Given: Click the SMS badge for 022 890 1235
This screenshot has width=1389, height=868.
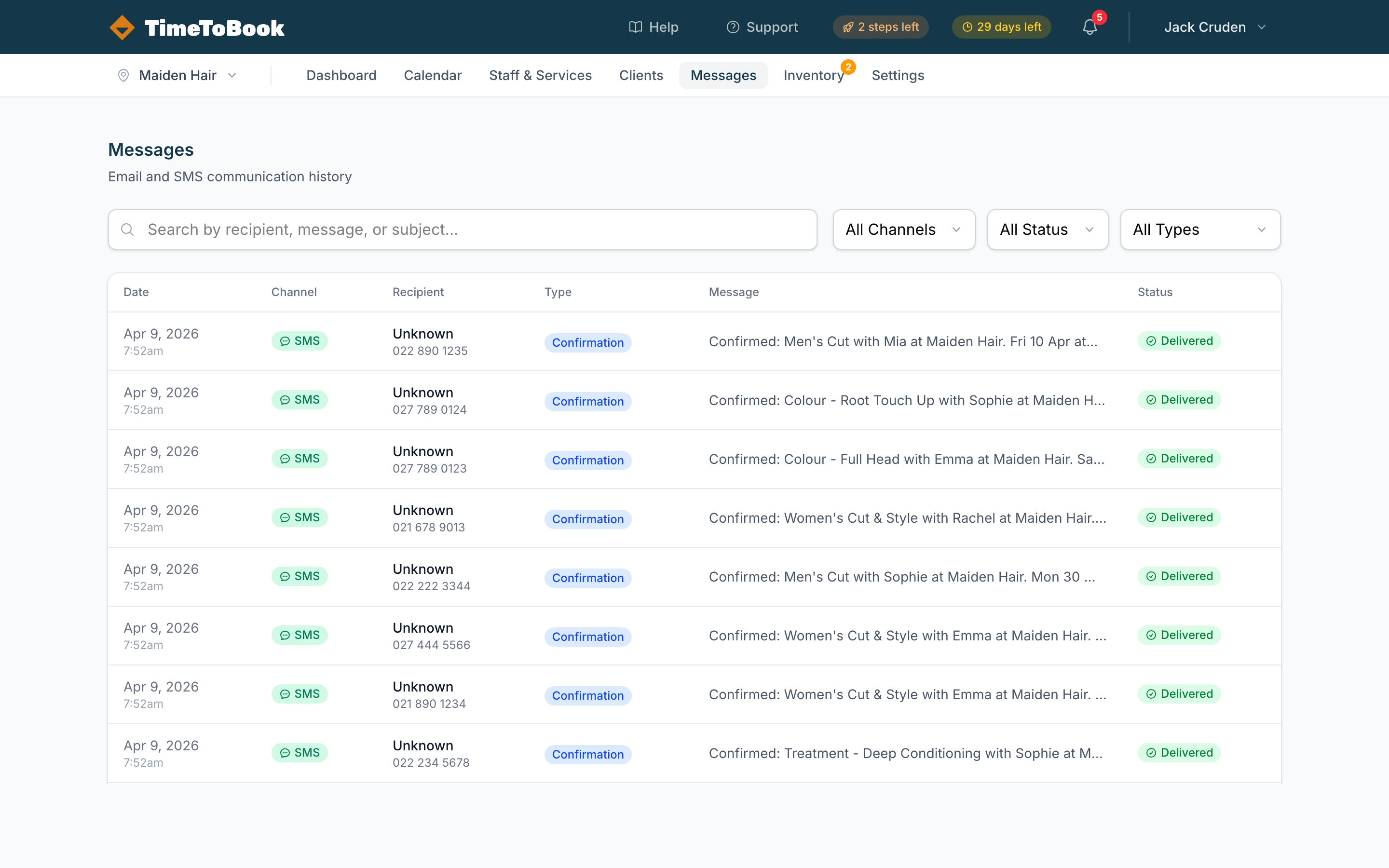Looking at the screenshot, I should click(300, 340).
